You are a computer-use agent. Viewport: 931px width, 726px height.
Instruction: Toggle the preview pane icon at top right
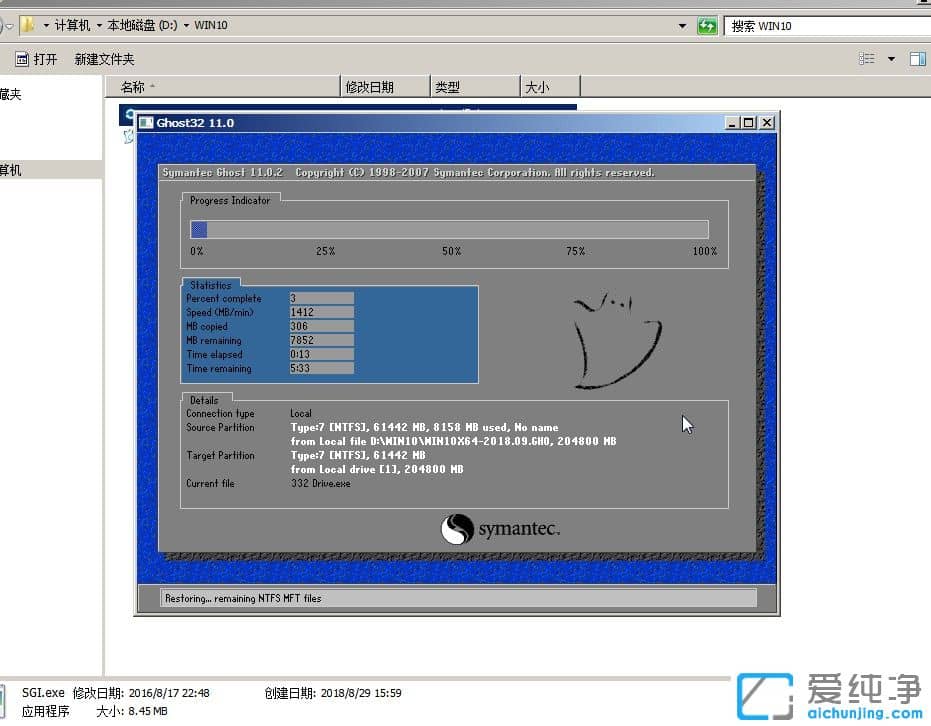coord(916,59)
